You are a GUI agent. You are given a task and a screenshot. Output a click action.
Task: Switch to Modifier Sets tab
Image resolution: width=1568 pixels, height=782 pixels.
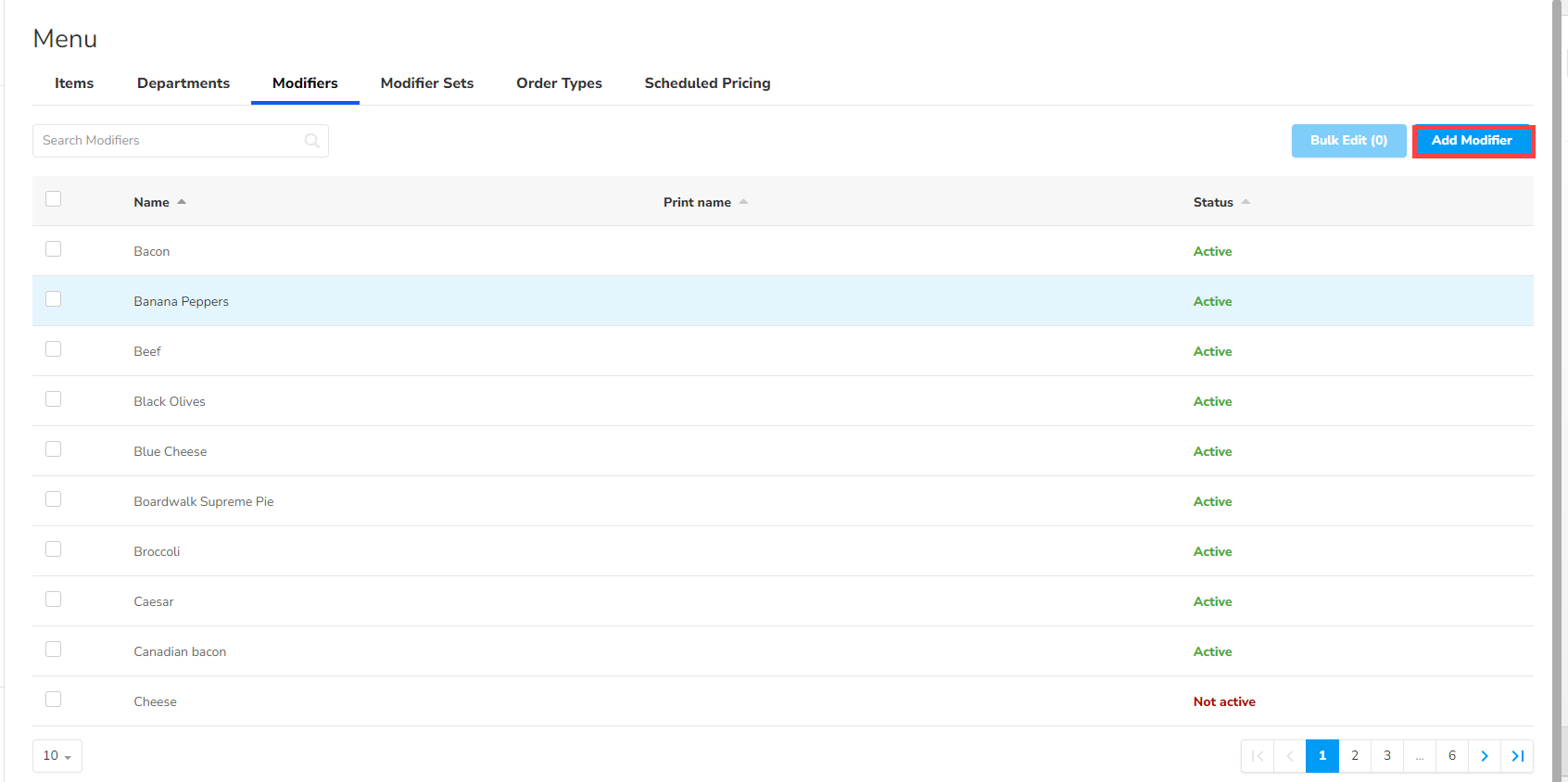(426, 83)
